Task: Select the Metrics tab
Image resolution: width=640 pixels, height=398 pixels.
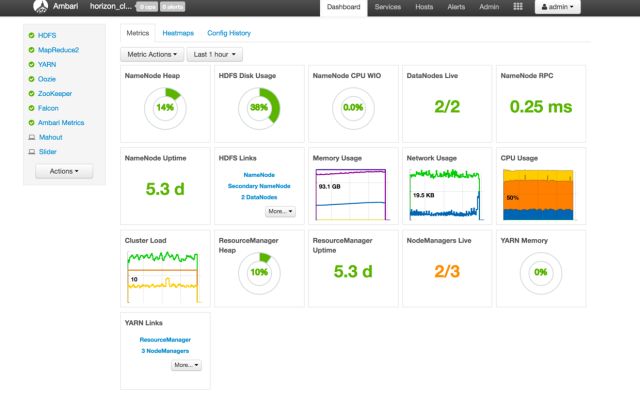Action: pyautogui.click(x=138, y=33)
